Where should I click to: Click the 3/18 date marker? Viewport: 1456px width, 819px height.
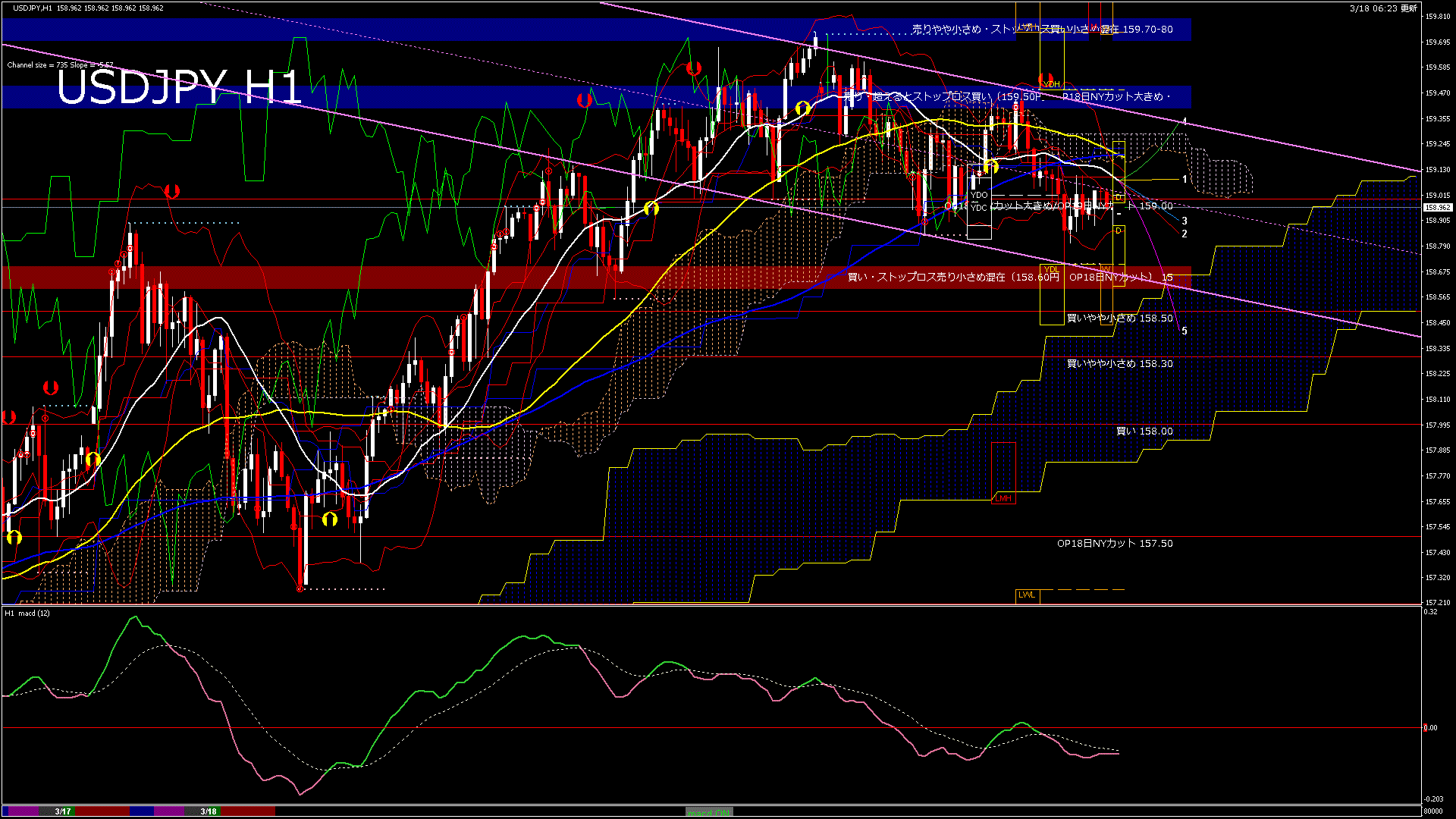point(209,811)
